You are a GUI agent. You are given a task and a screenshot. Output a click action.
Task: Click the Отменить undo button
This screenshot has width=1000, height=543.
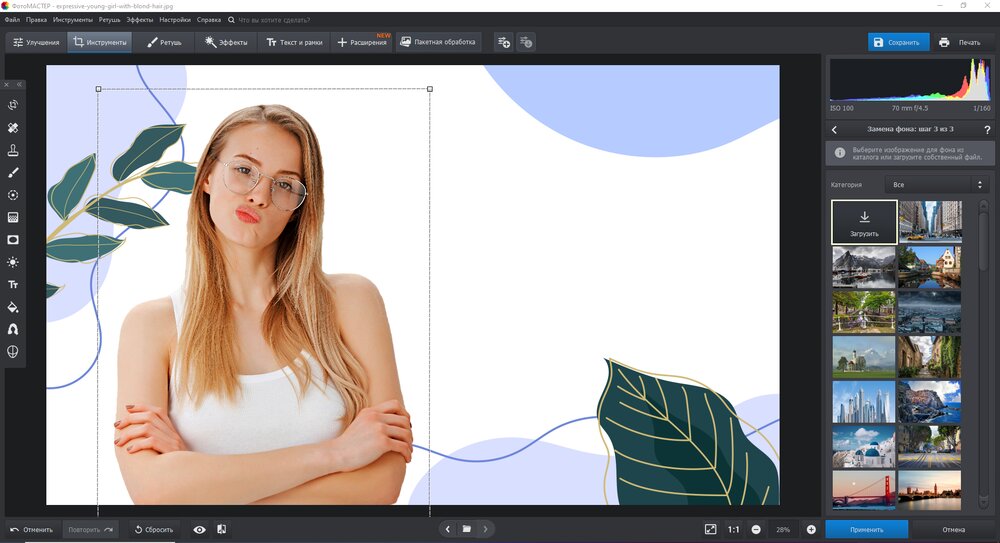coord(31,530)
